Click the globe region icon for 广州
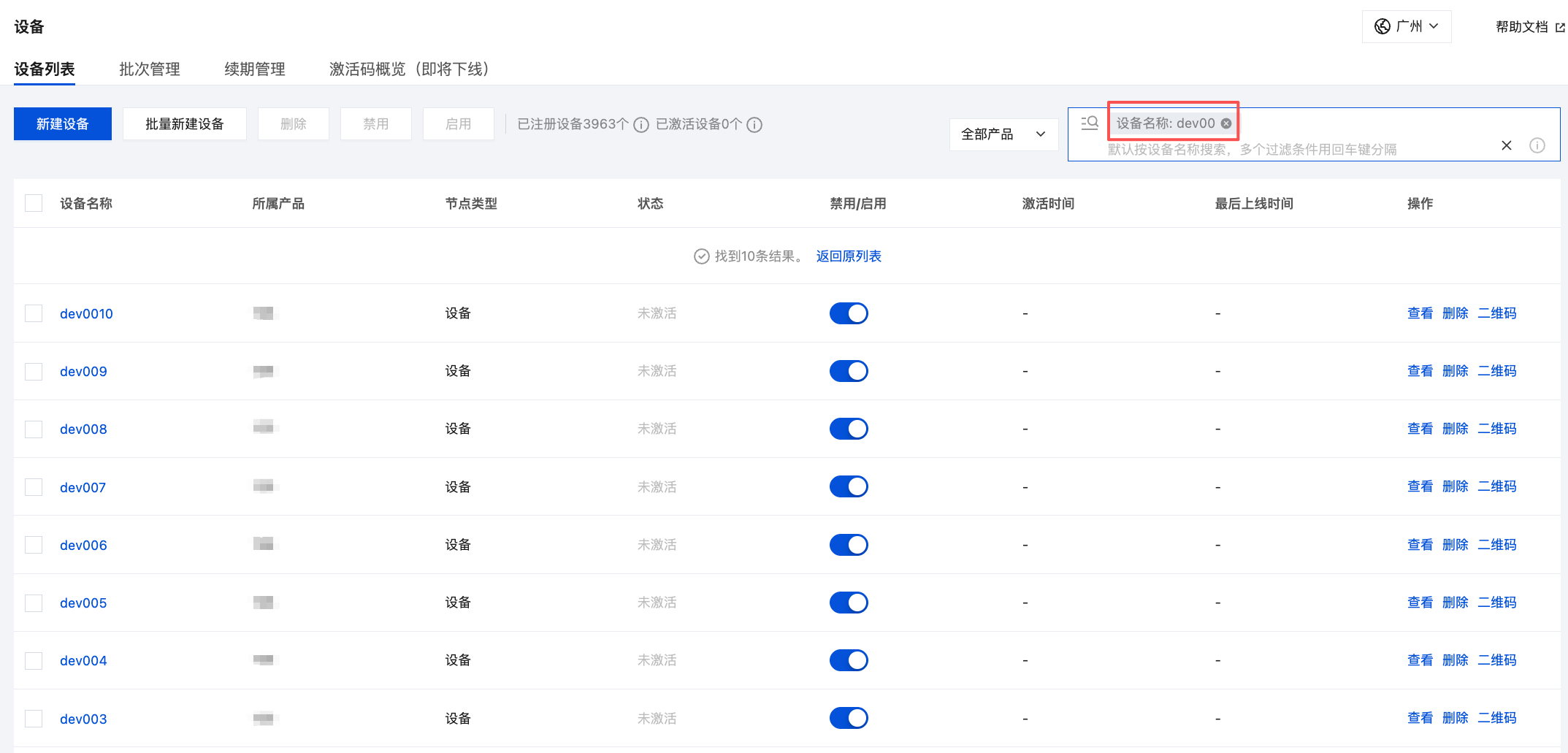The width and height of the screenshot is (1568, 753). pyautogui.click(x=1382, y=27)
